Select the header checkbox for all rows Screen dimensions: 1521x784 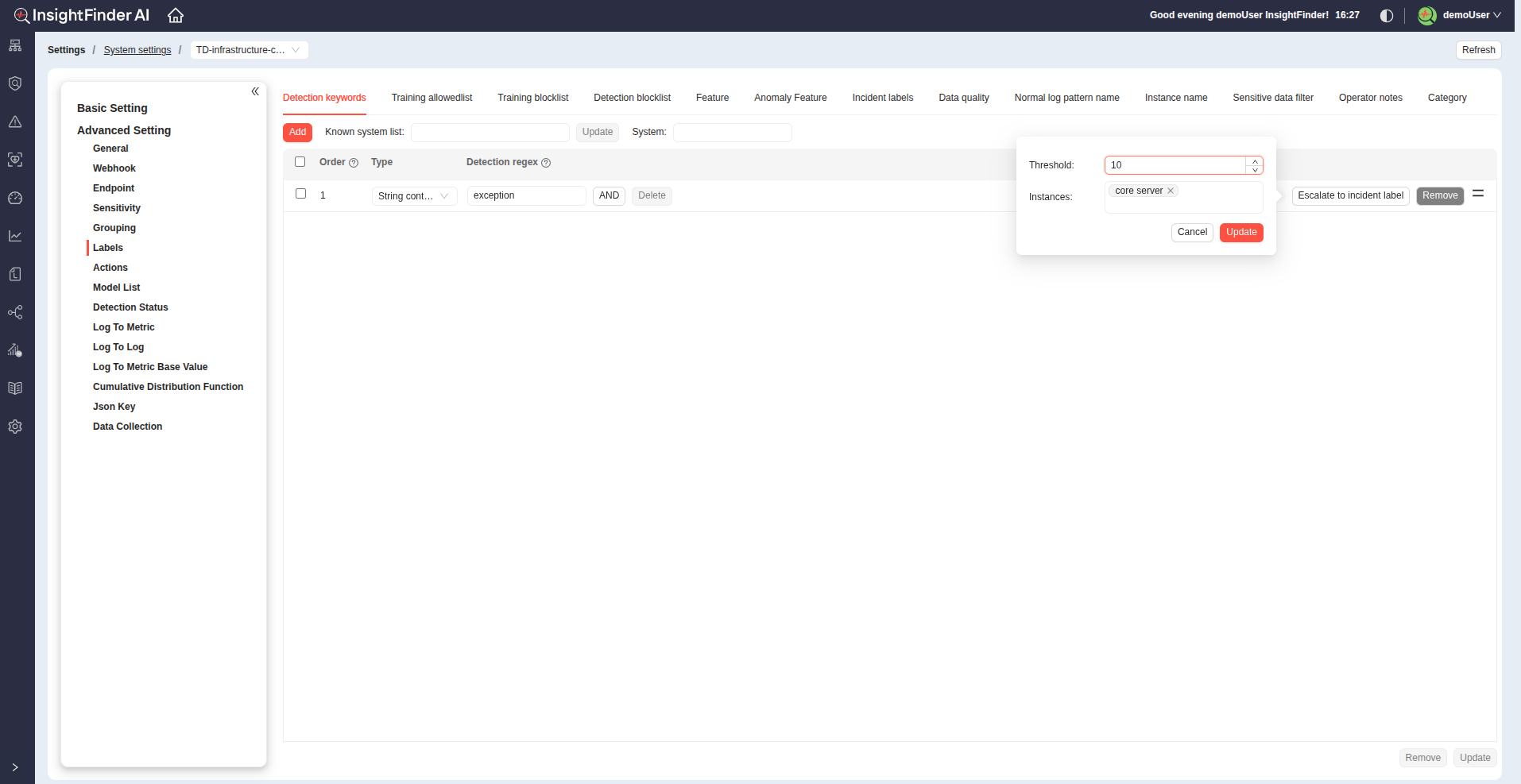click(300, 162)
